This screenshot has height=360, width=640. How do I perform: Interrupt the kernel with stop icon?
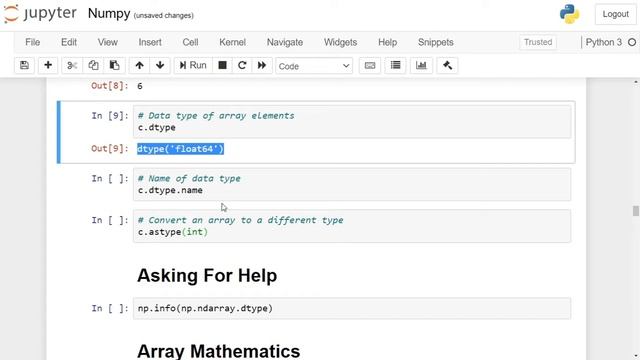pos(222,65)
